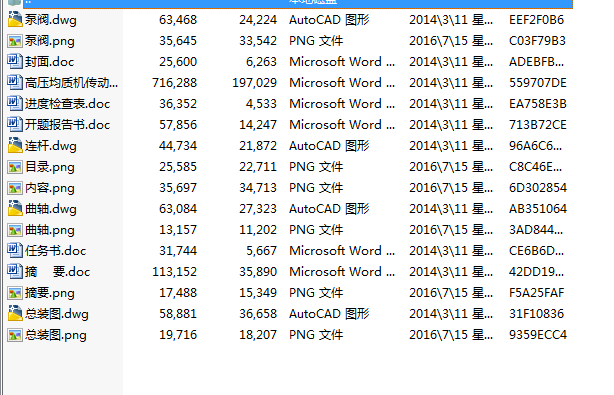The width and height of the screenshot is (614, 395).
Task: Click the size value 25,600
Action: (x=178, y=61)
